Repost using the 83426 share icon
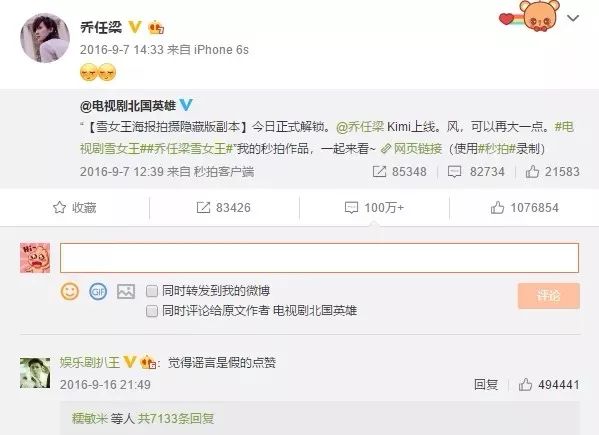 (x=223, y=208)
